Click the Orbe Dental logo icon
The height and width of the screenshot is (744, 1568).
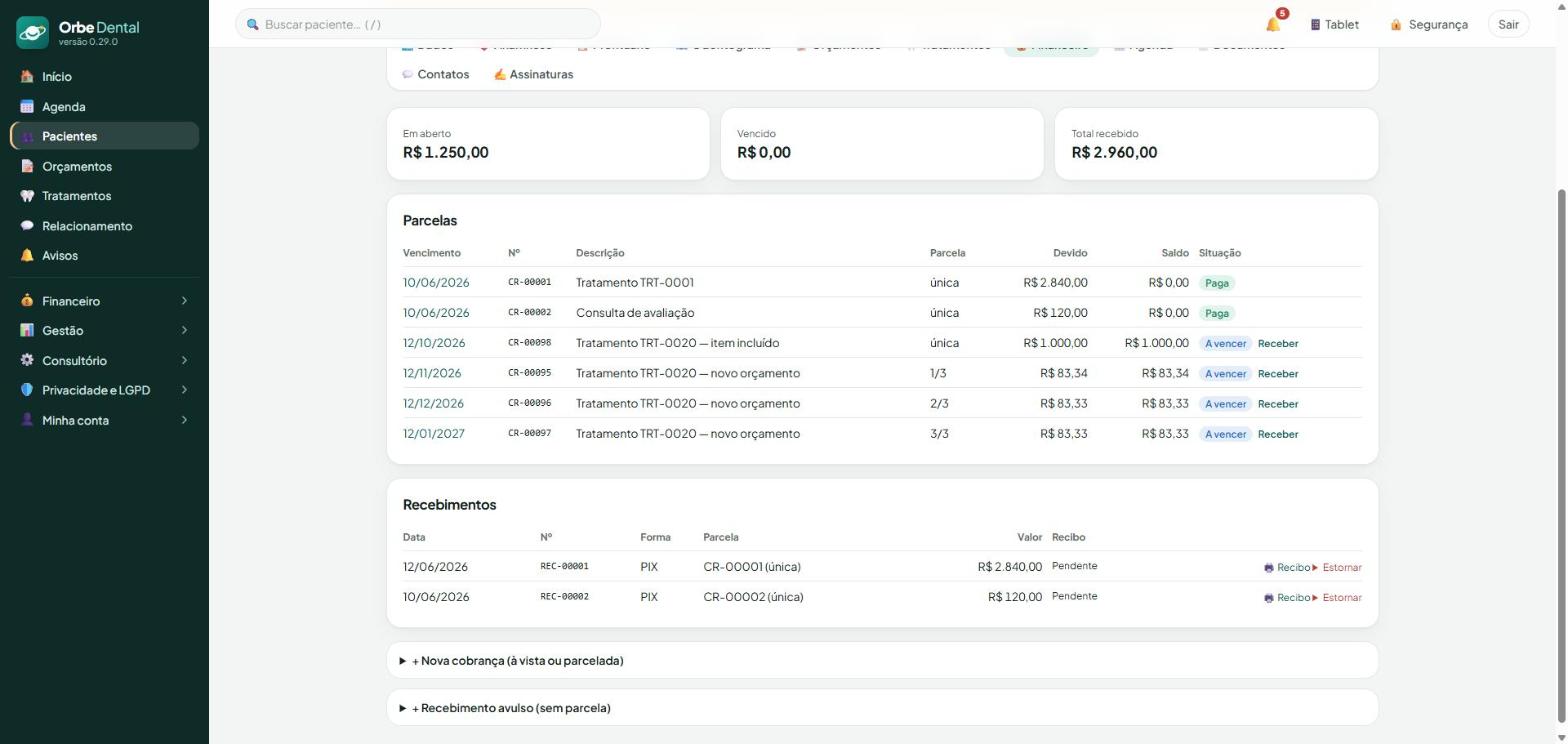(x=32, y=32)
